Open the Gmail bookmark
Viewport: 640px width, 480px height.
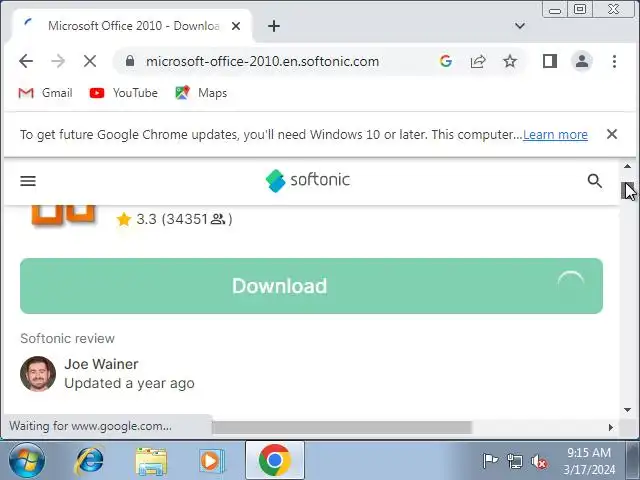point(45,93)
